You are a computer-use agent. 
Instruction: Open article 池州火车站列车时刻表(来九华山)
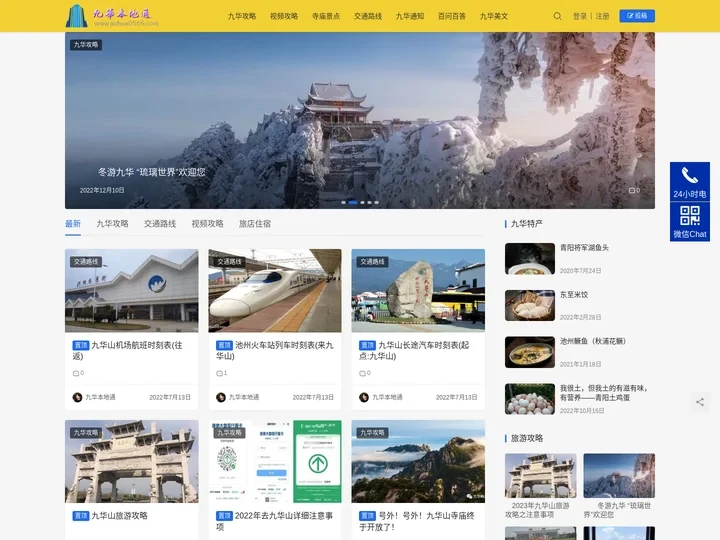click(275, 350)
